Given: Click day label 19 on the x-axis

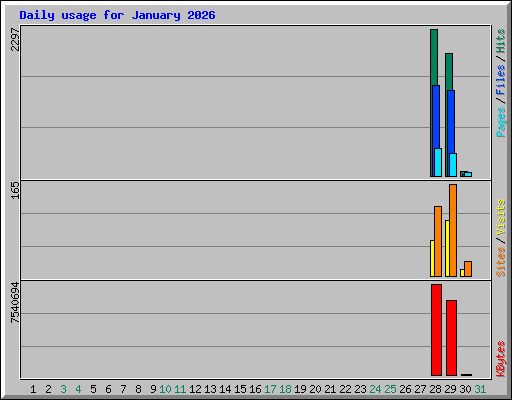Looking at the screenshot, I should click(x=300, y=389).
